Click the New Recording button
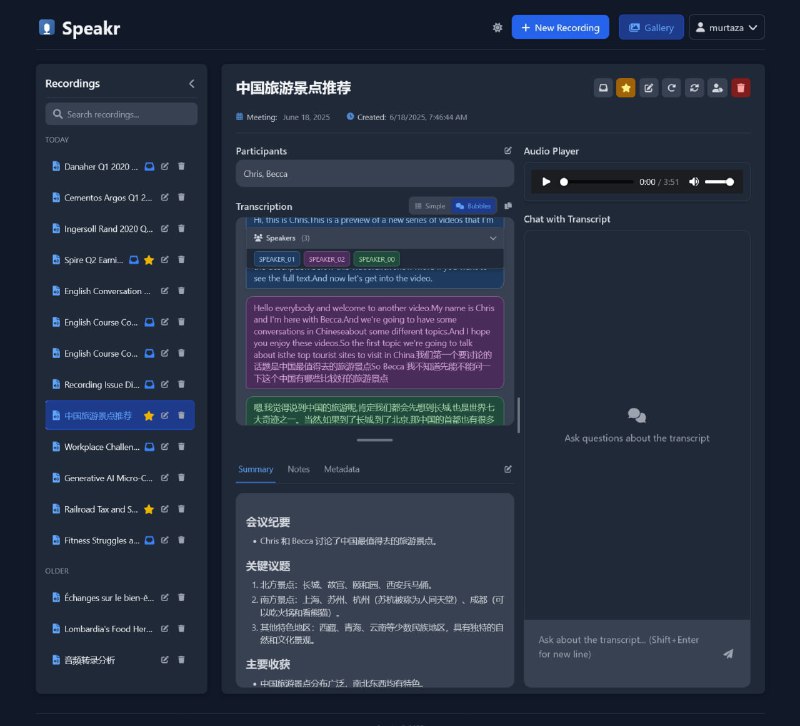 point(560,28)
